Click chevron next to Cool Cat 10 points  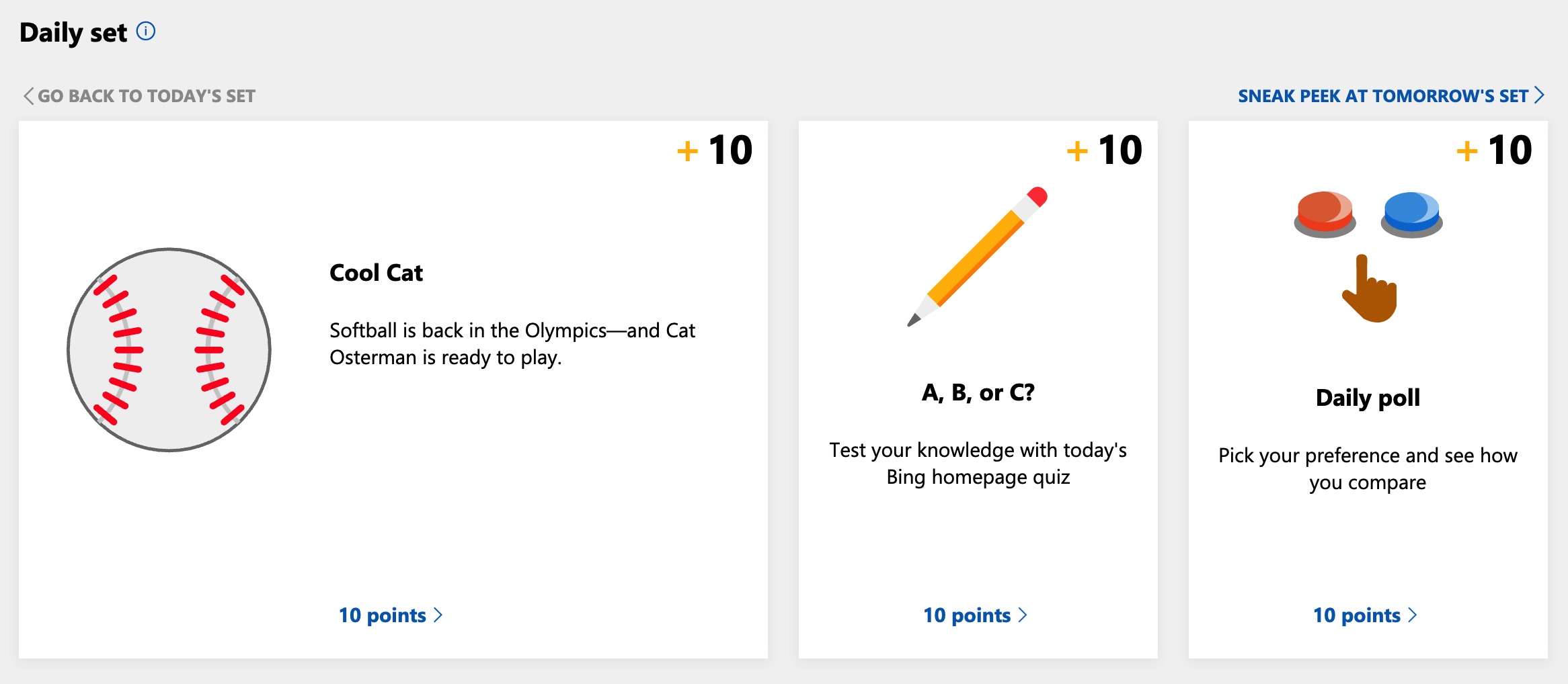tap(438, 615)
